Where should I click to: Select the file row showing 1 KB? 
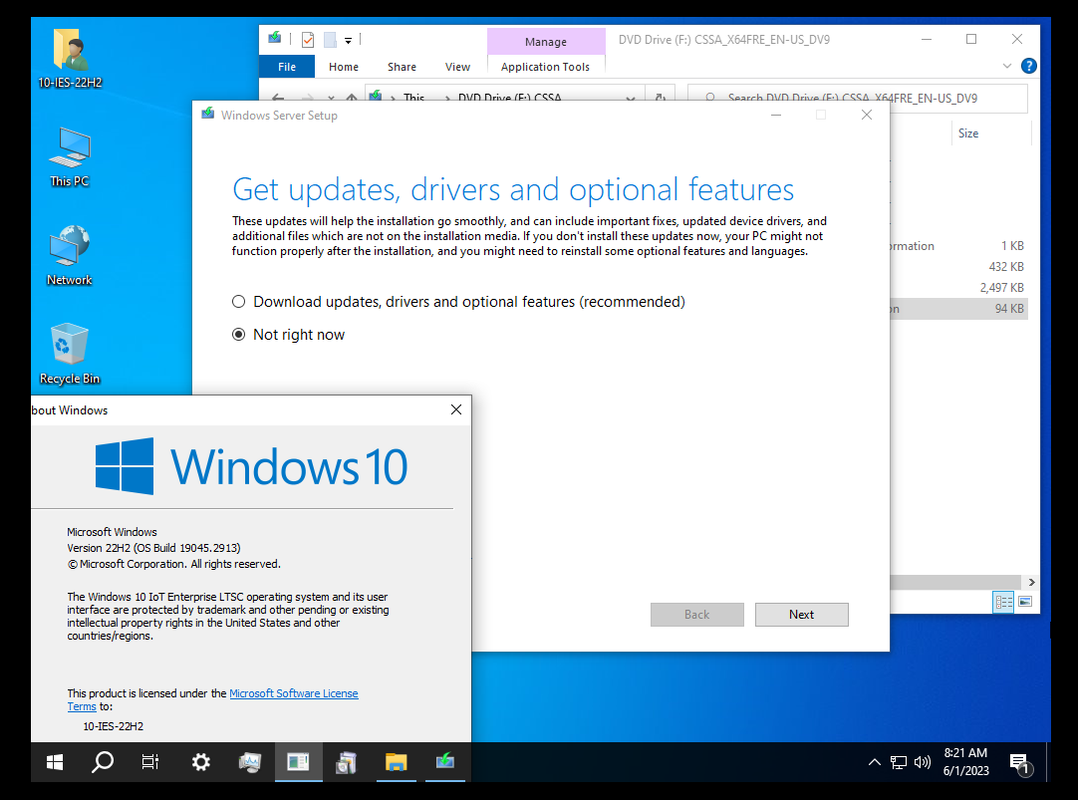point(958,245)
